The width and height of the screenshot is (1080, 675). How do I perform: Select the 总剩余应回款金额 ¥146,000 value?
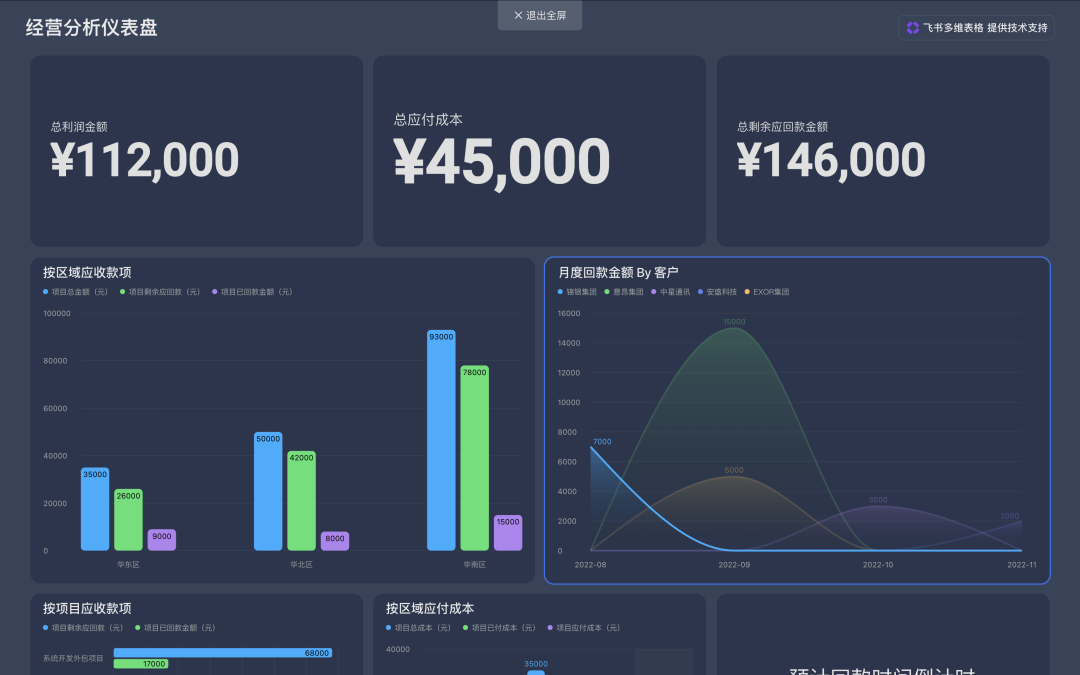click(x=831, y=160)
